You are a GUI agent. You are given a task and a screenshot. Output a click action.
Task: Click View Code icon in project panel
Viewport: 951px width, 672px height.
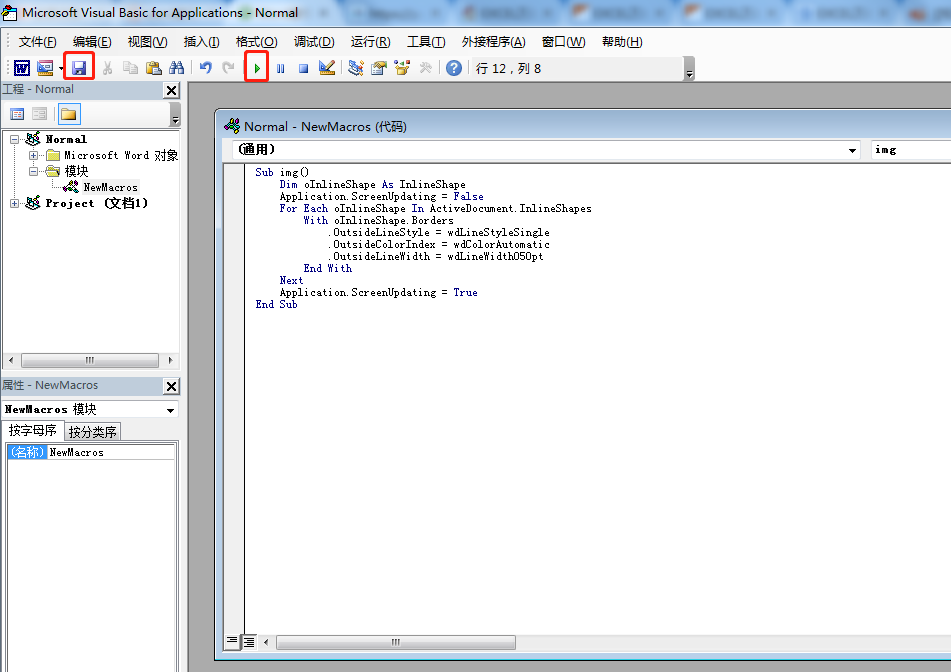click(x=17, y=114)
